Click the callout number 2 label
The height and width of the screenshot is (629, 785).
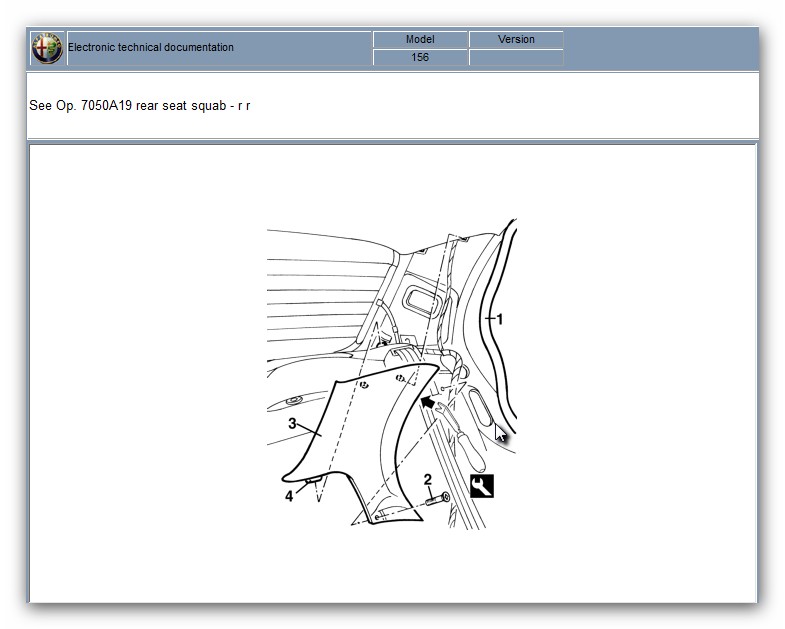[428, 479]
